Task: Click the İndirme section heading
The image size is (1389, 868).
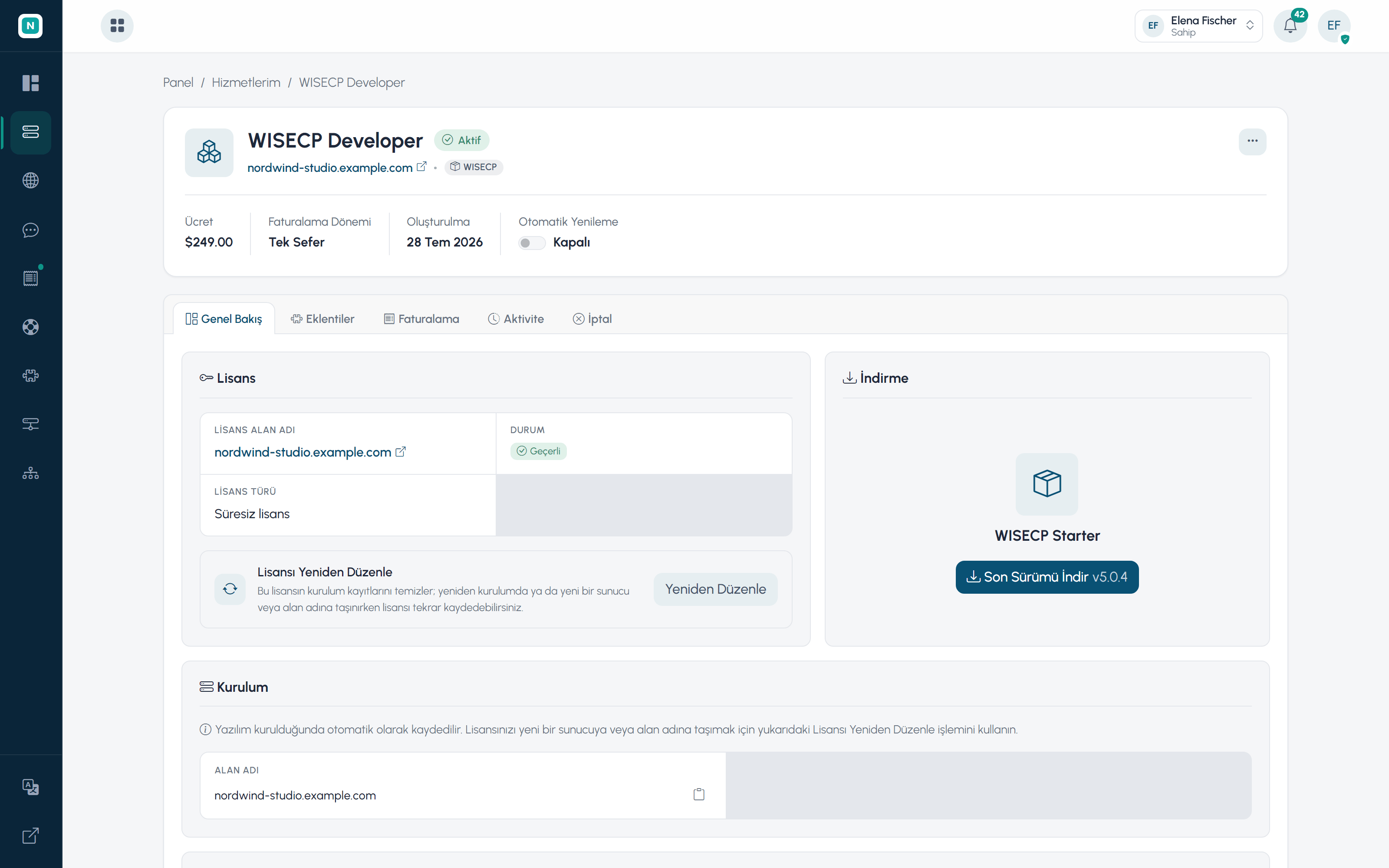Action: (876, 378)
